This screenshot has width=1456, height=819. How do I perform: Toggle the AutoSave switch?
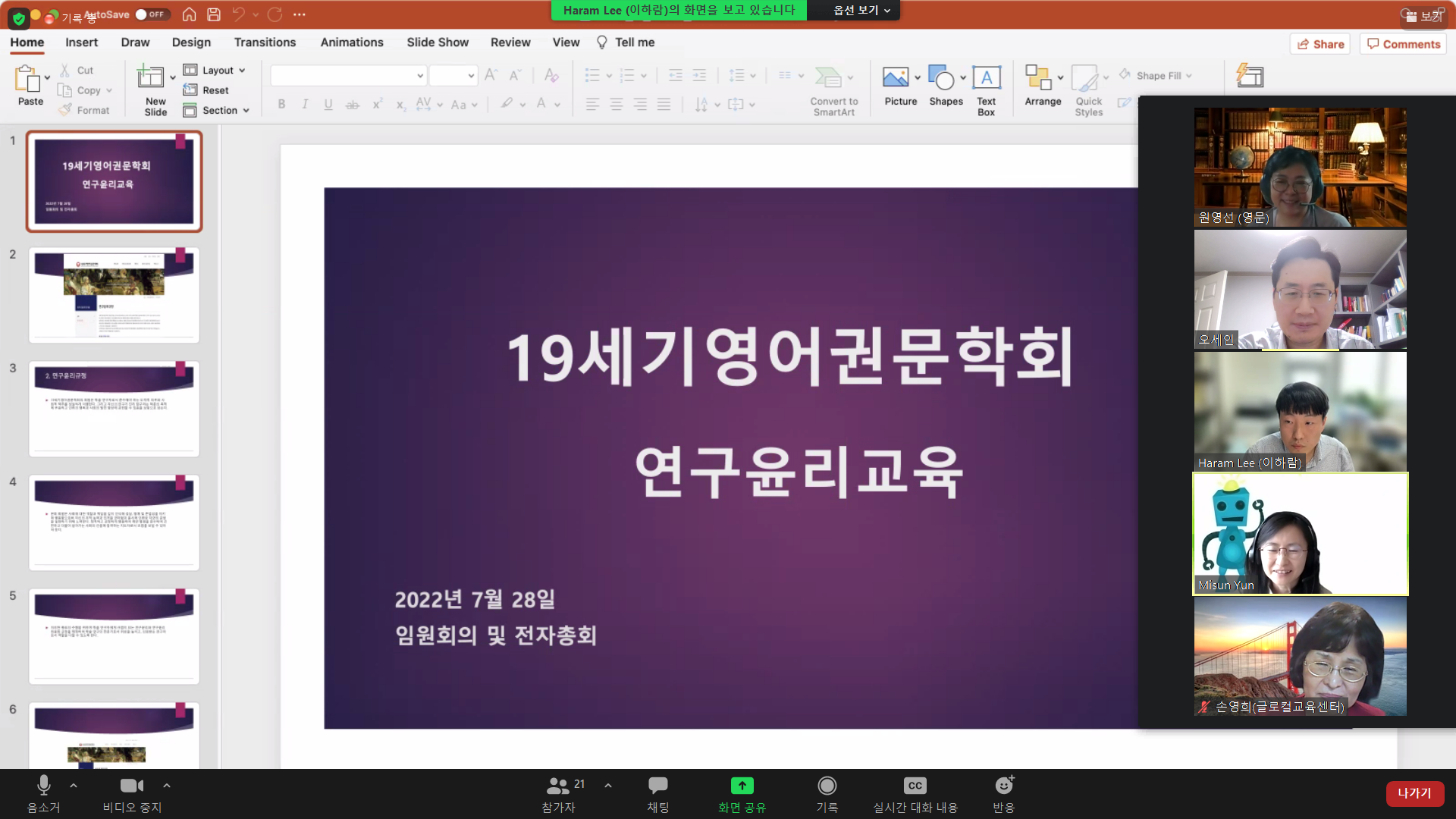[x=150, y=14]
